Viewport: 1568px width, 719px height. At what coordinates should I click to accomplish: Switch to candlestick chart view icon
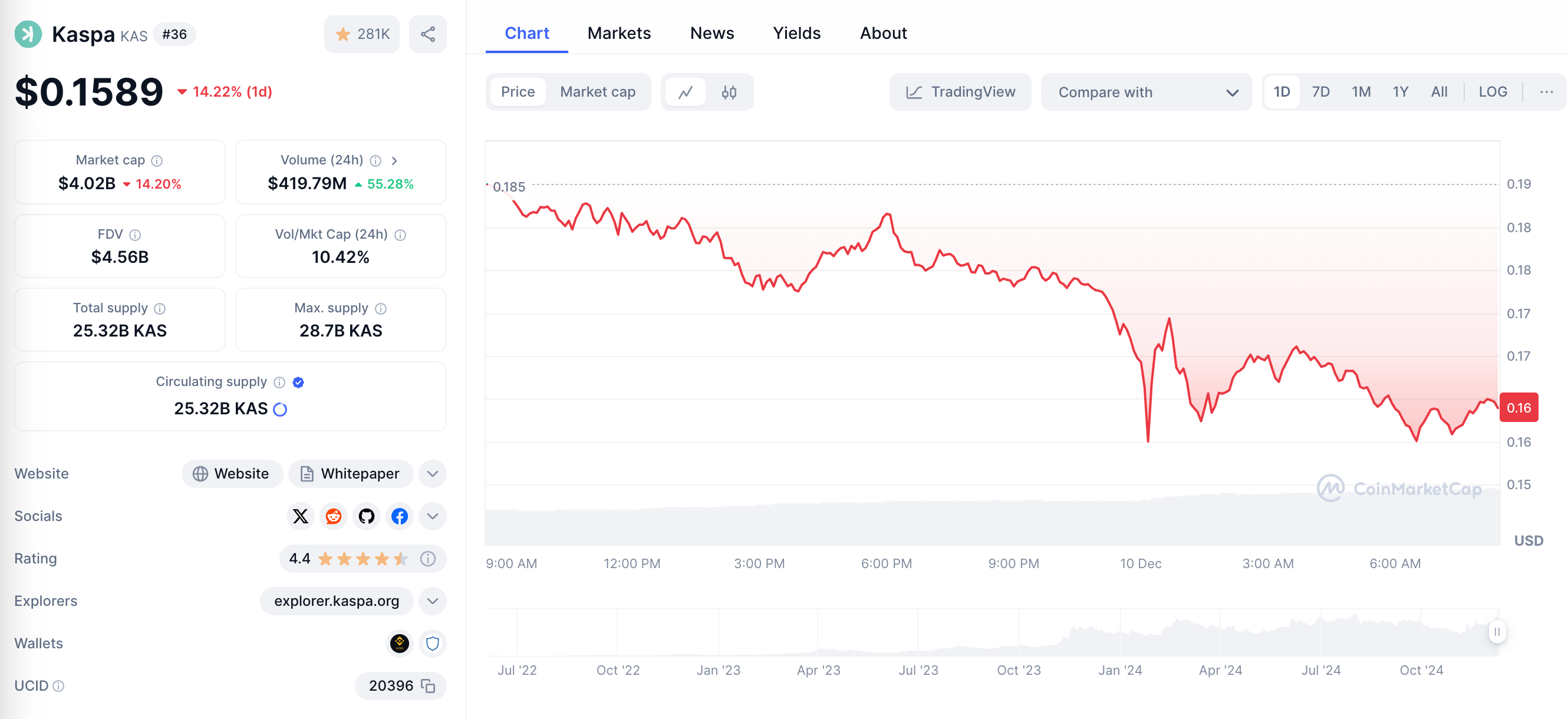click(729, 92)
